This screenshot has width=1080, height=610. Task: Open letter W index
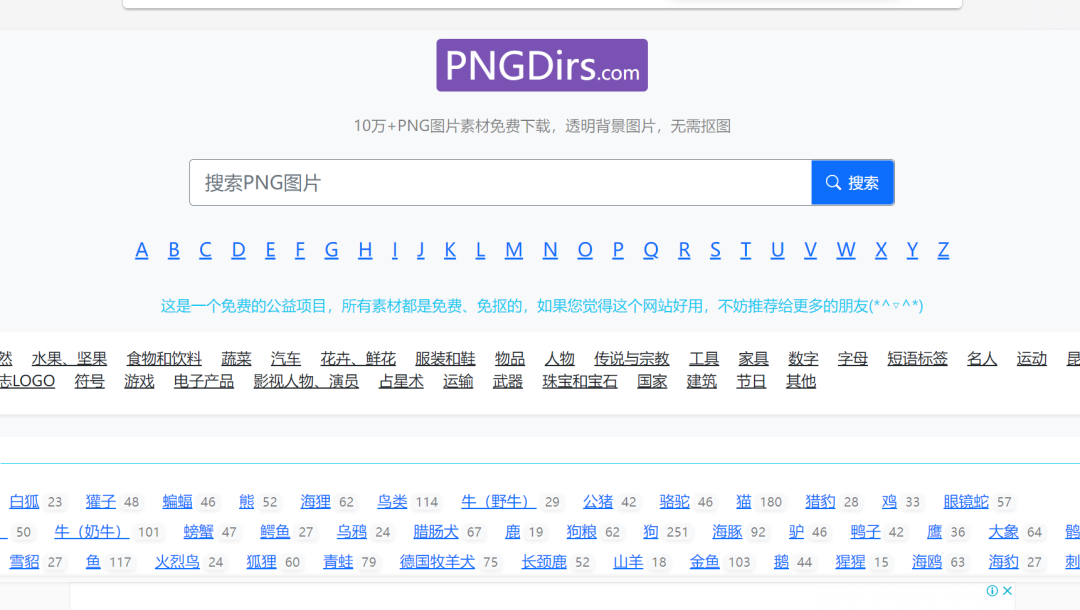point(846,250)
